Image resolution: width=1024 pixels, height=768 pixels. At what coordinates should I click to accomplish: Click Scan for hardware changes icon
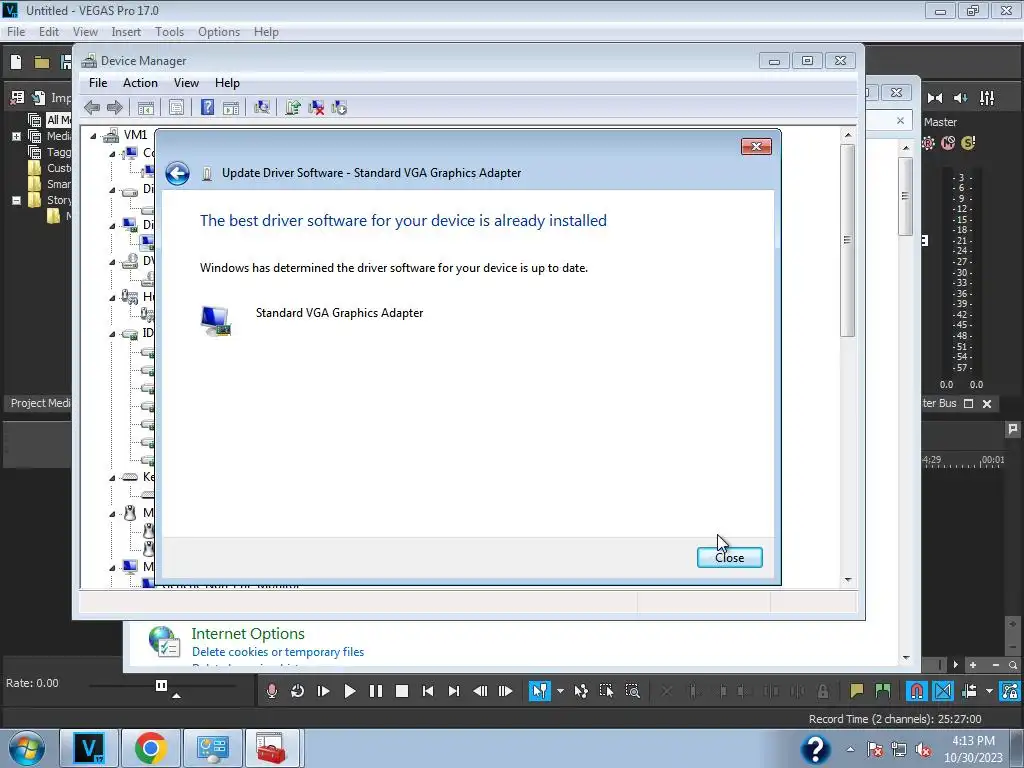(x=262, y=108)
